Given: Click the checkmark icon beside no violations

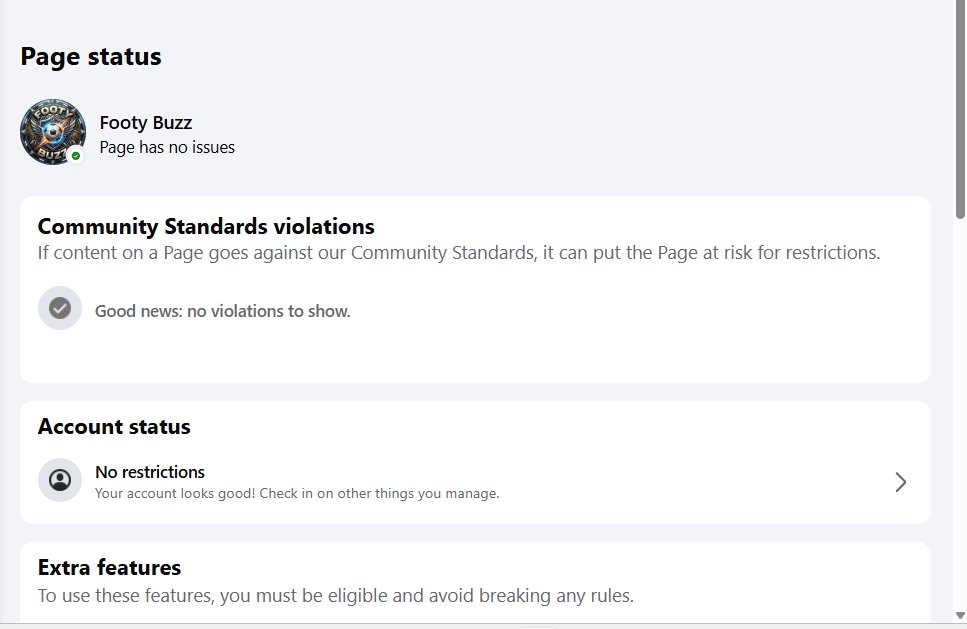Looking at the screenshot, I should (60, 308).
